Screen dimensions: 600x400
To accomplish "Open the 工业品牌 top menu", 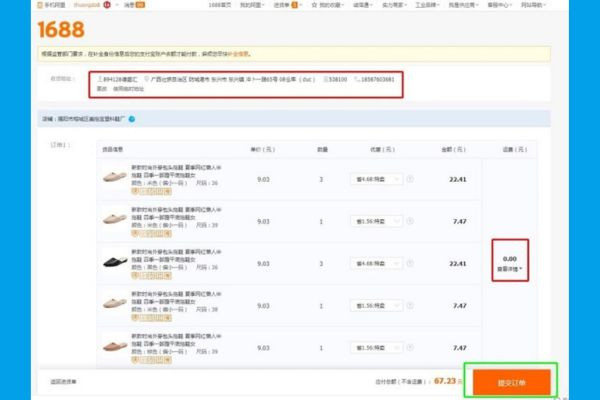I will pos(427,5).
